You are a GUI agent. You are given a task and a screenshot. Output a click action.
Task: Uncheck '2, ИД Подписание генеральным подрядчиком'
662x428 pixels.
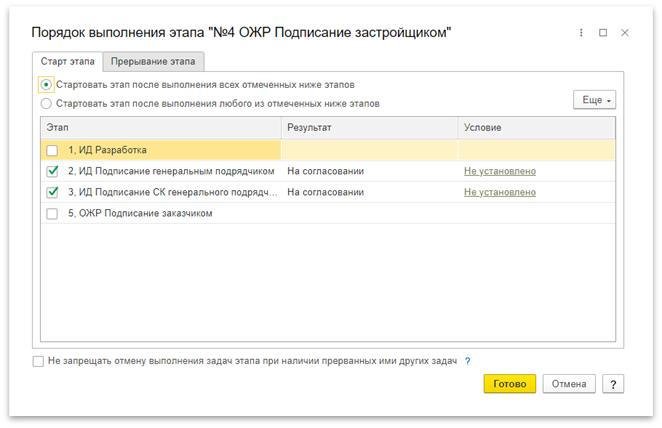coord(53,171)
